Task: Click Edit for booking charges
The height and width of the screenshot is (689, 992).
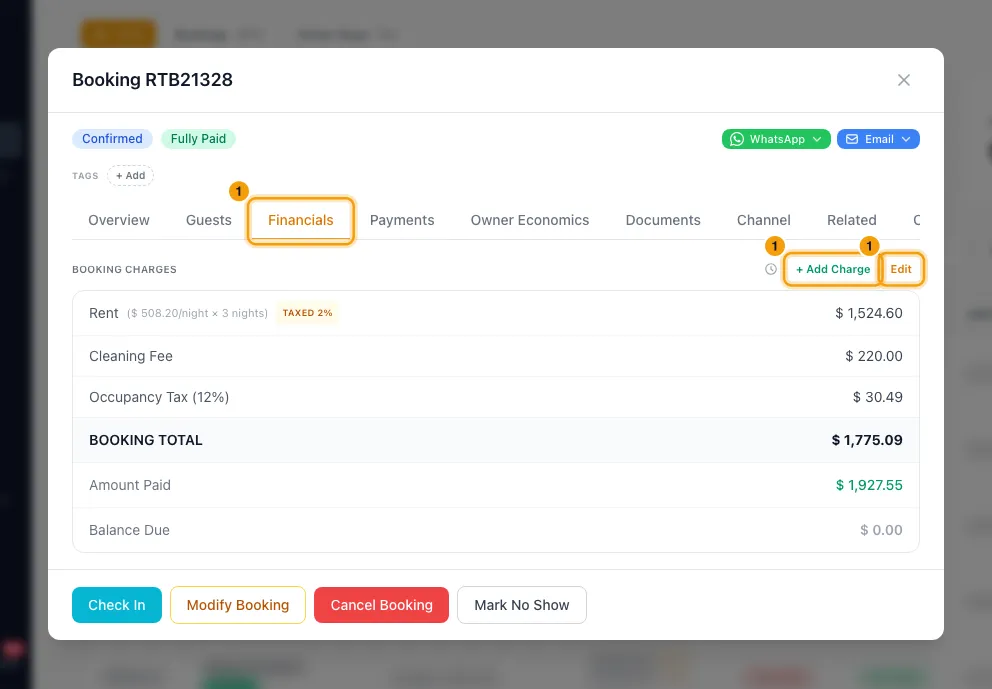Action: (901, 269)
